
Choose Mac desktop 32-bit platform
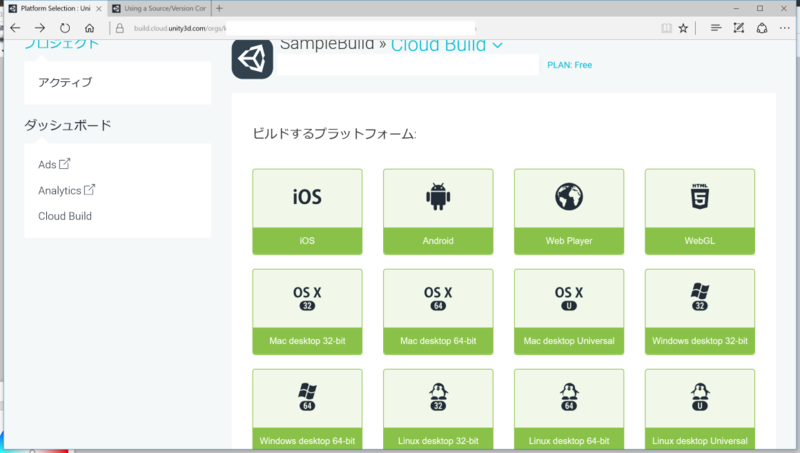(x=307, y=312)
